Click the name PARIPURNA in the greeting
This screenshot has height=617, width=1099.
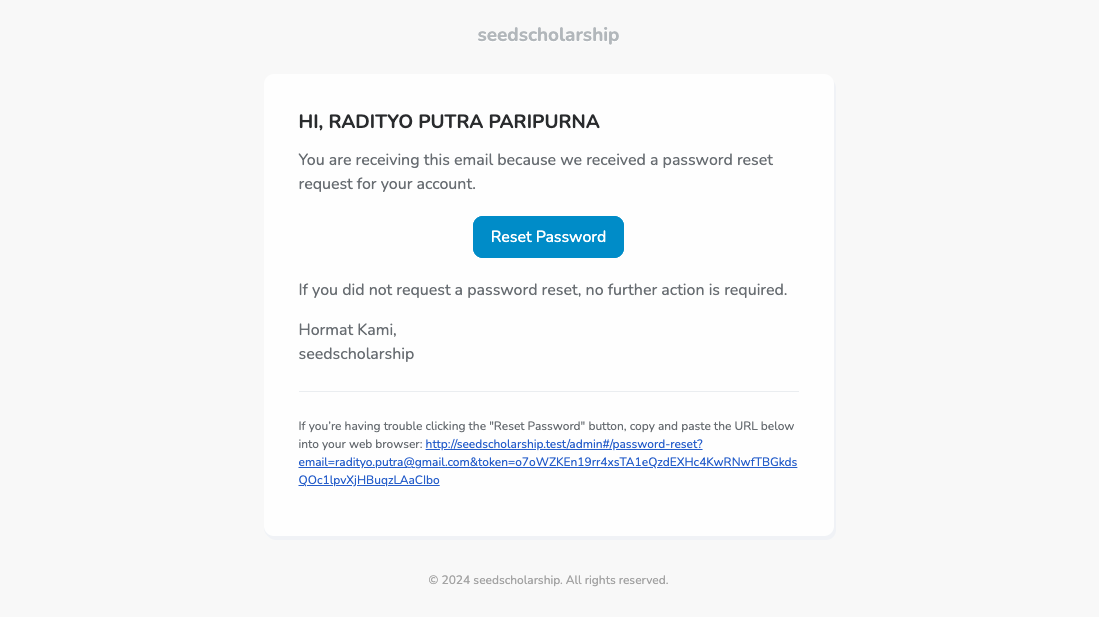point(544,122)
